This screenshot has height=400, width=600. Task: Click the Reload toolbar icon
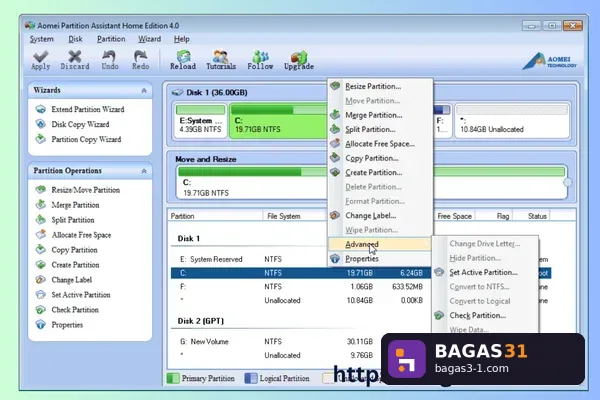coord(183,56)
